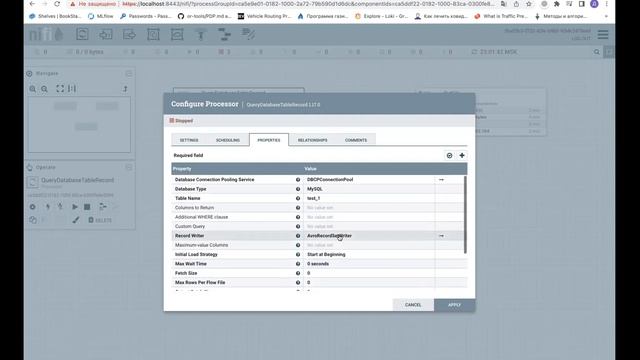The height and width of the screenshot is (360, 640).
Task: Collapse the Operate panel
Action: pyautogui.click(x=129, y=167)
